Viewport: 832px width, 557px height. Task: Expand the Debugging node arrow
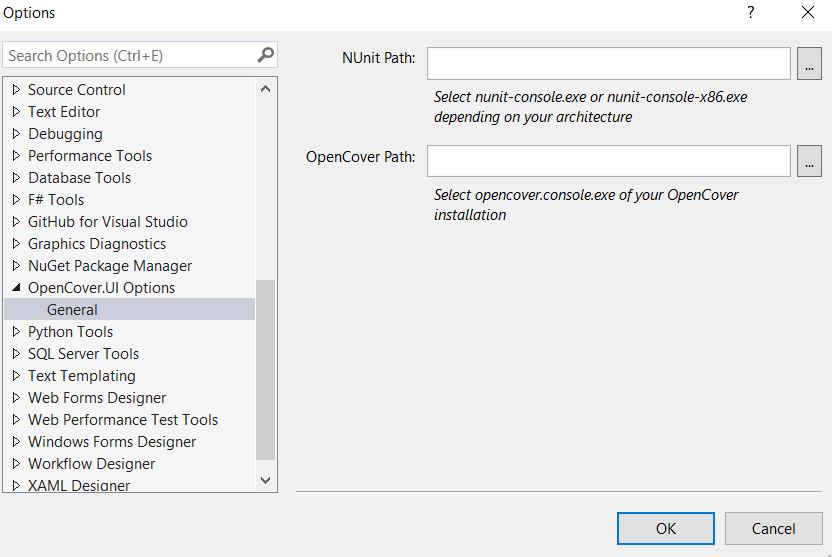[16, 134]
